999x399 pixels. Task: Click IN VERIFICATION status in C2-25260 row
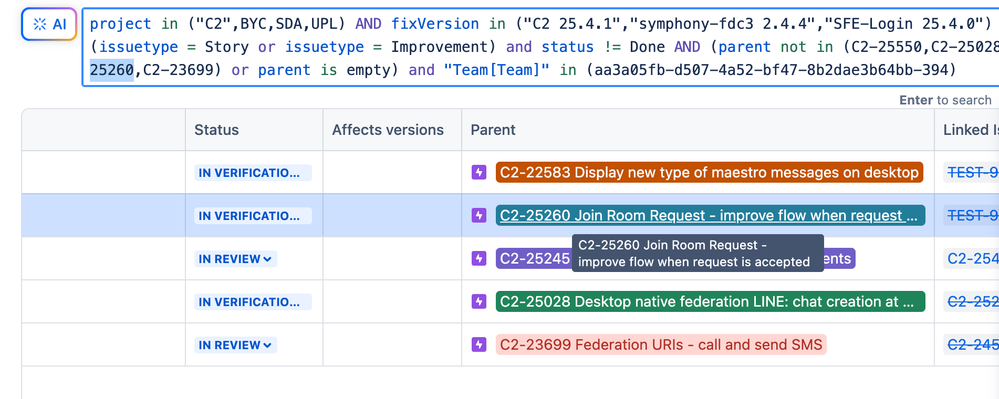(253, 215)
